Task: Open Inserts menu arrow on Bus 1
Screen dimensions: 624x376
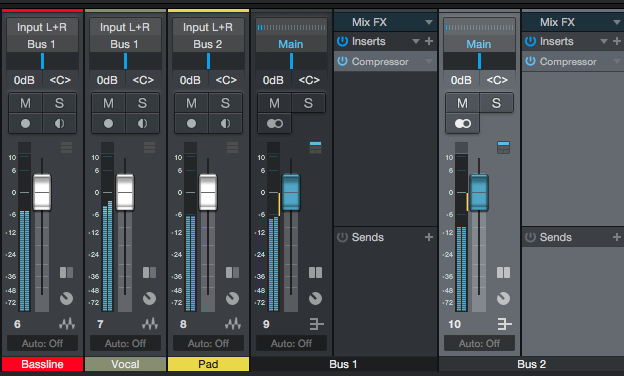Action: [x=416, y=41]
